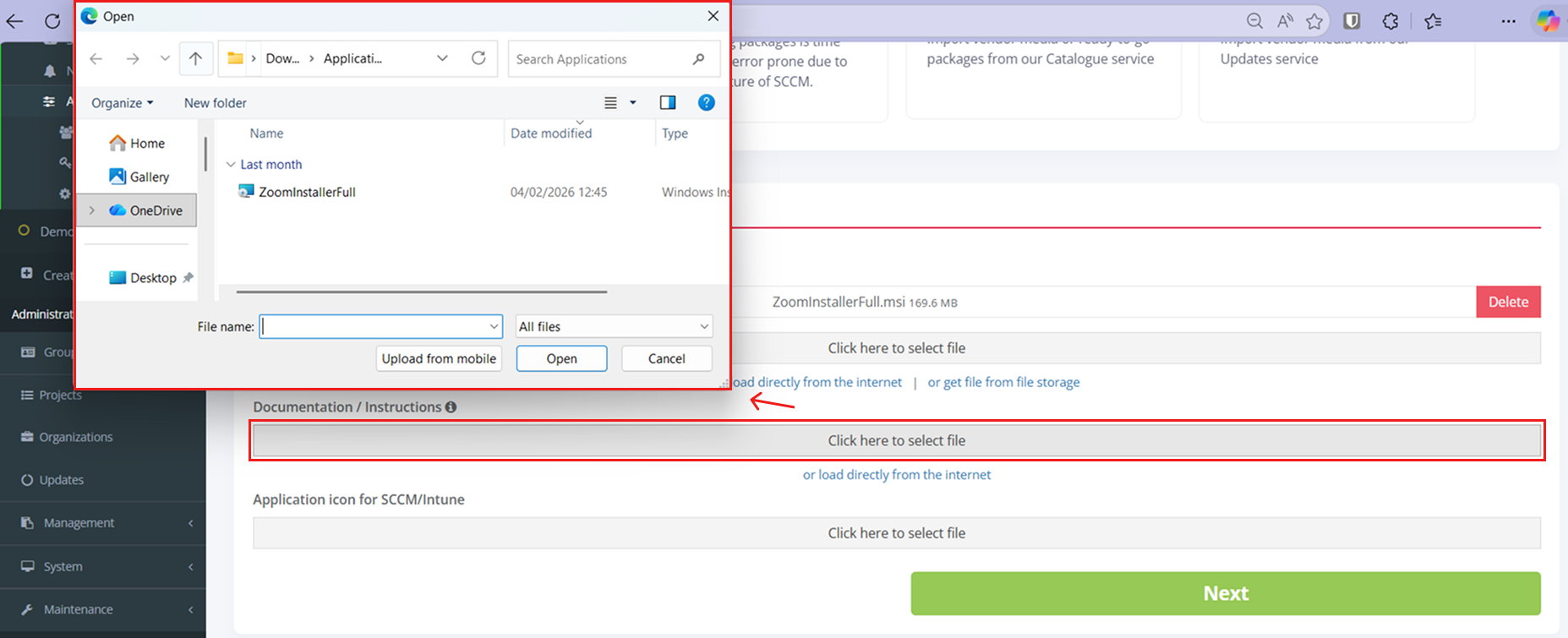Click the Up folder arrow in dialog
The height and width of the screenshot is (638, 1568).
[195, 58]
